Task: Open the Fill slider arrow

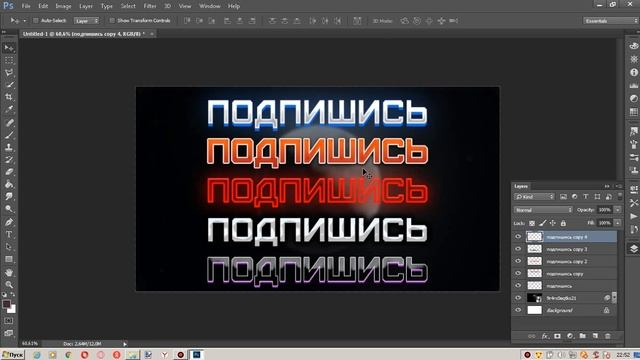Action: coord(618,223)
